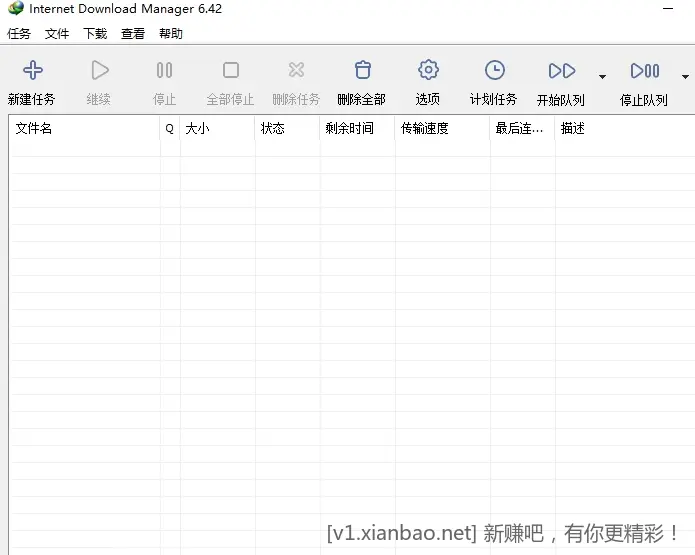Open the 下载 menu
The image size is (695, 555).
(95, 34)
